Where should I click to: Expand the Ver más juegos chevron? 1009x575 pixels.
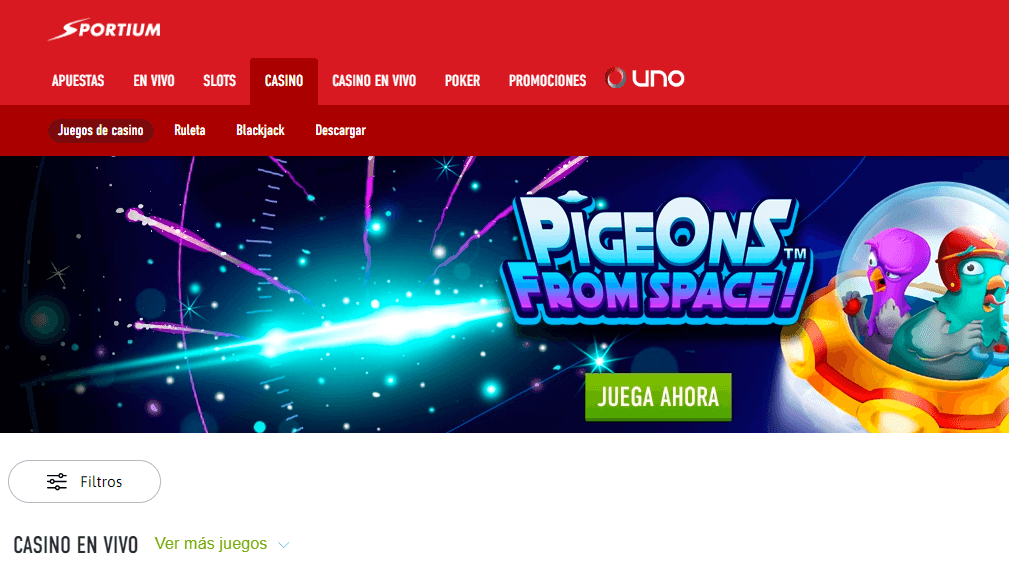pyautogui.click(x=283, y=545)
